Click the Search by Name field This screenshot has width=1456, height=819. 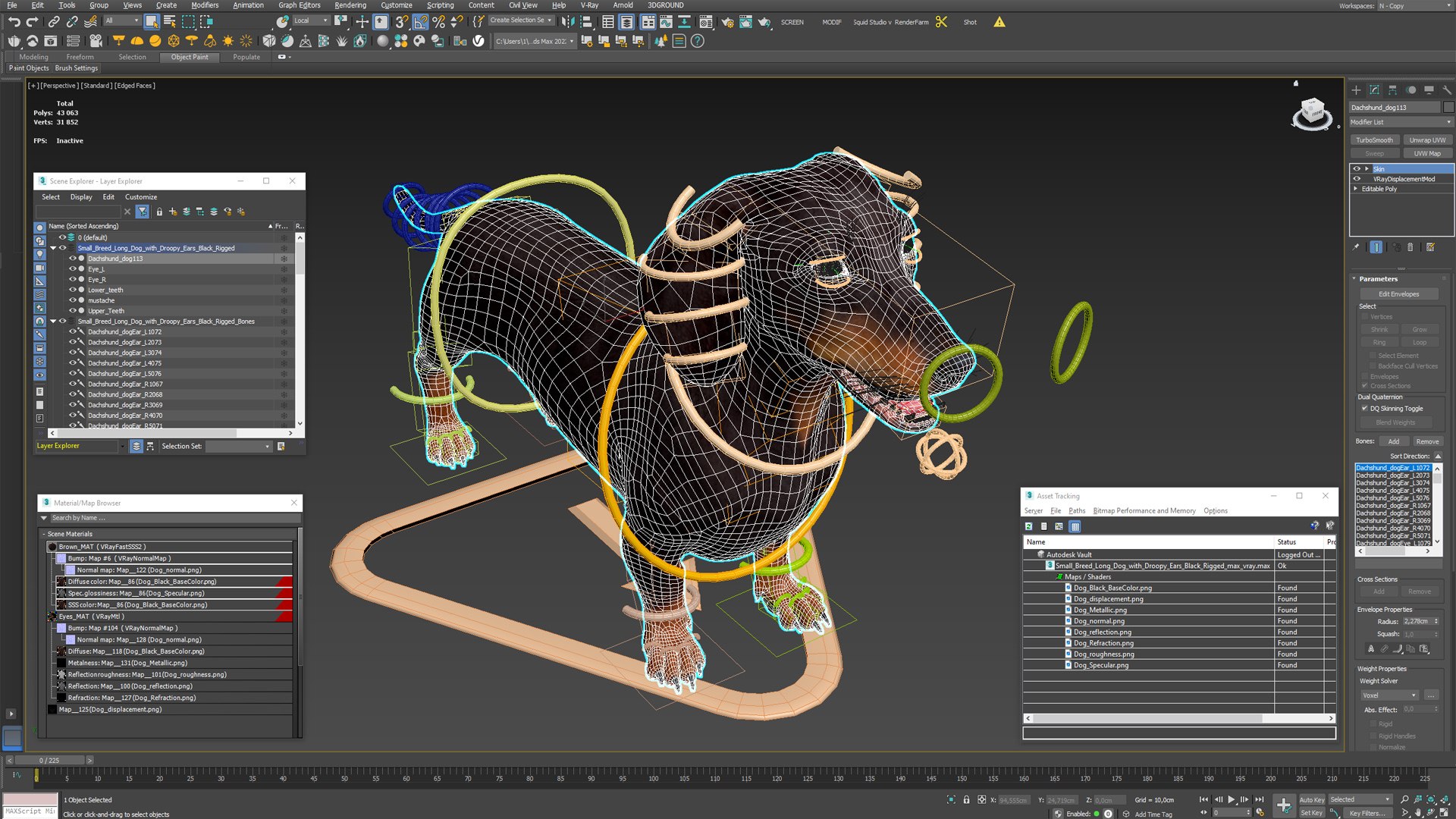174,518
